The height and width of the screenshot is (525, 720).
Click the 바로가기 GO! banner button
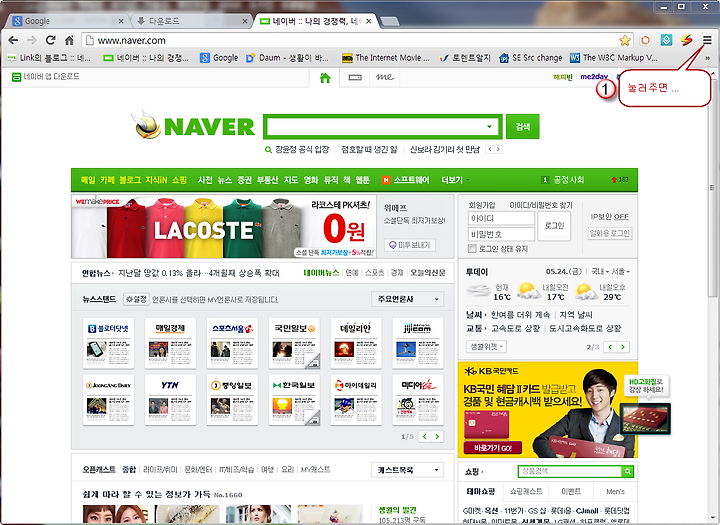tap(493, 447)
